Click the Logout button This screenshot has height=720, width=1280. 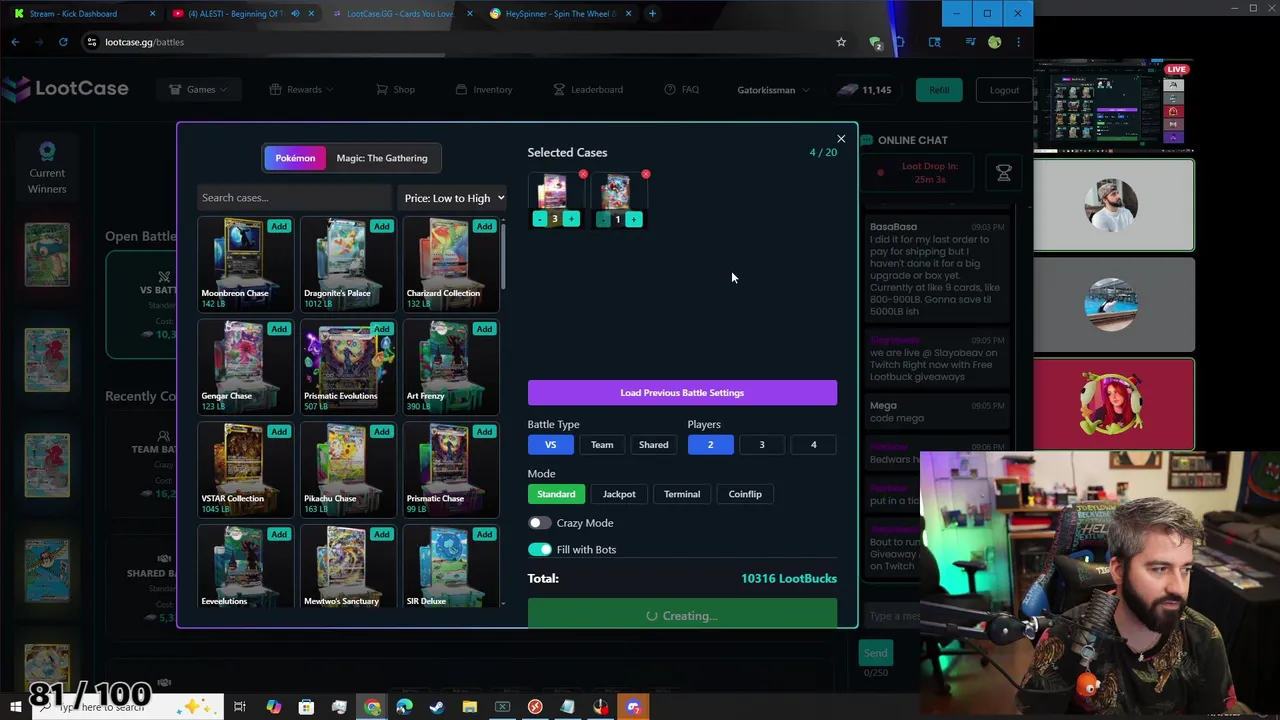pyautogui.click(x=1004, y=90)
